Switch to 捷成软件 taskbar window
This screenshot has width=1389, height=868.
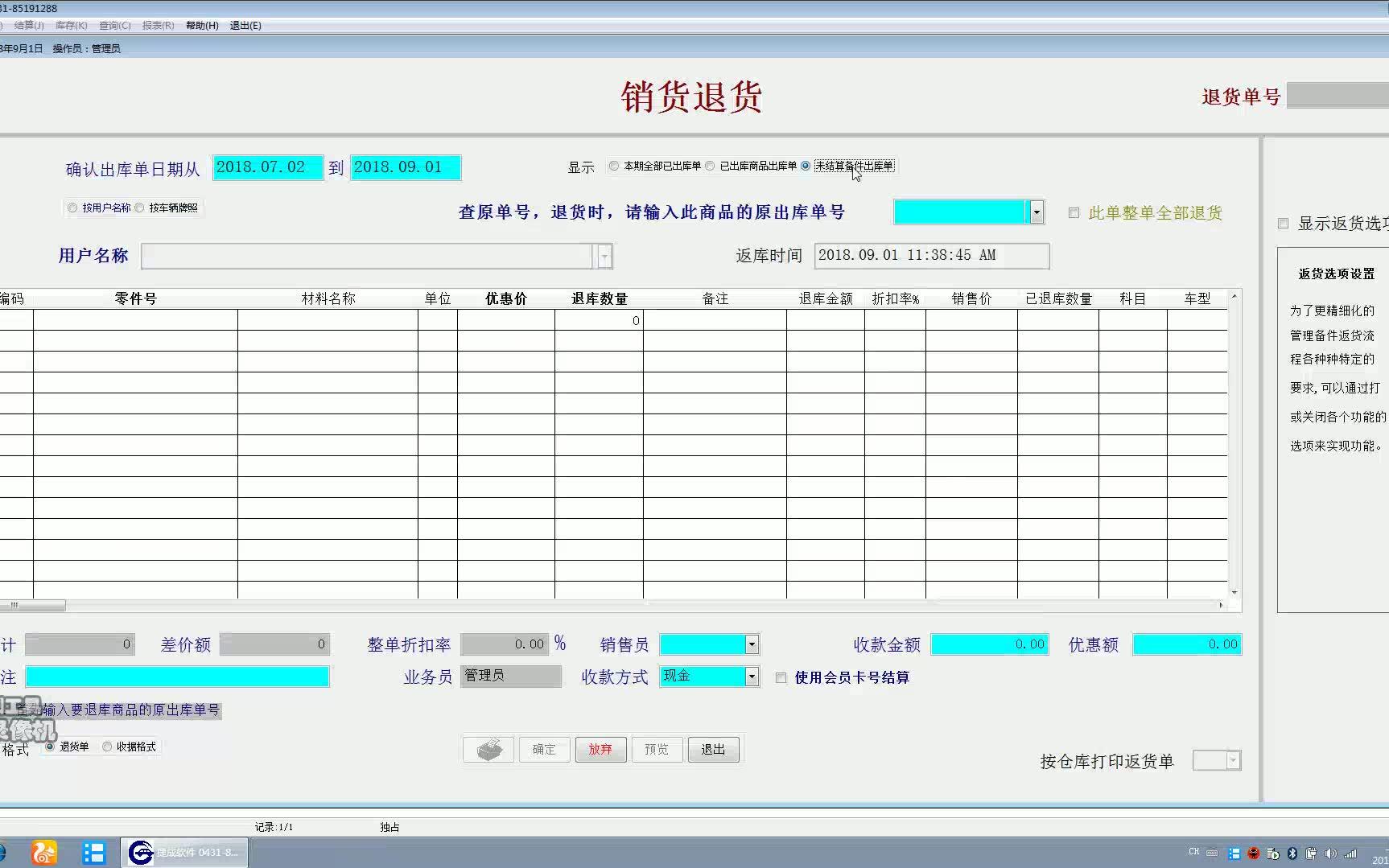[185, 853]
